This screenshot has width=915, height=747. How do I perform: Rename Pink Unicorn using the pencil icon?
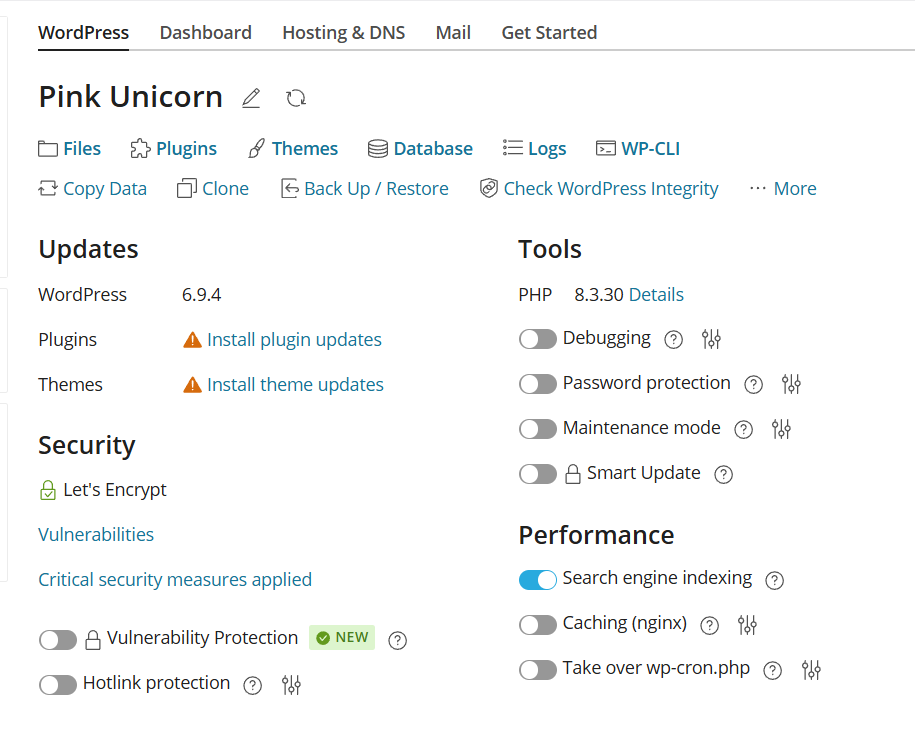click(250, 97)
